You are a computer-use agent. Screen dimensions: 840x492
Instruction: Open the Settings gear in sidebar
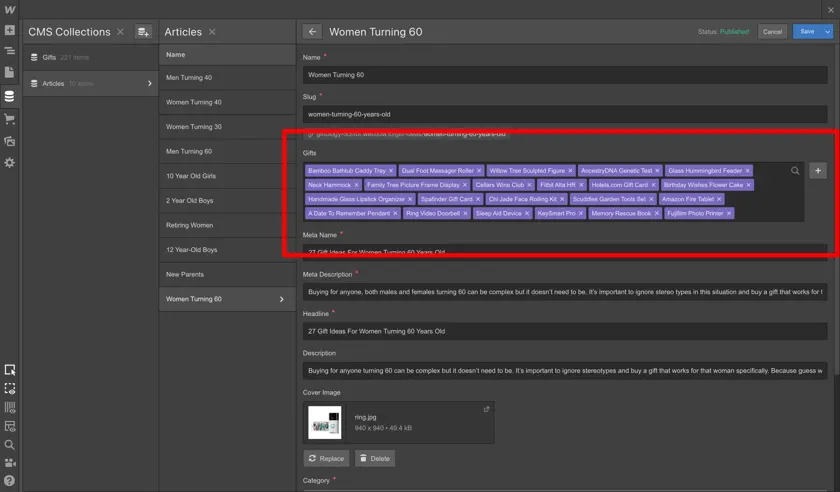tap(10, 162)
